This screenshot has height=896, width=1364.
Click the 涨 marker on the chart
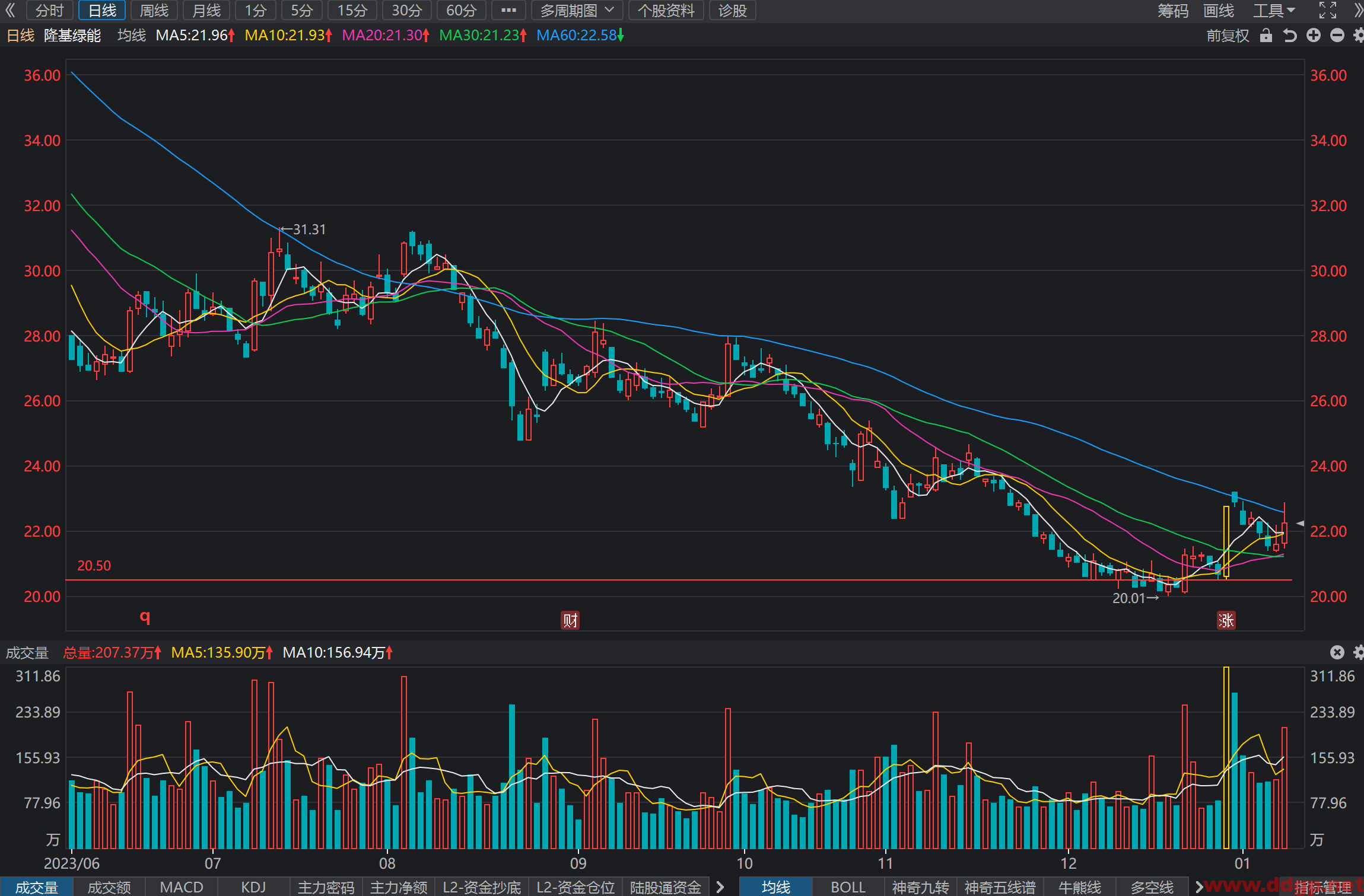pos(1226,620)
